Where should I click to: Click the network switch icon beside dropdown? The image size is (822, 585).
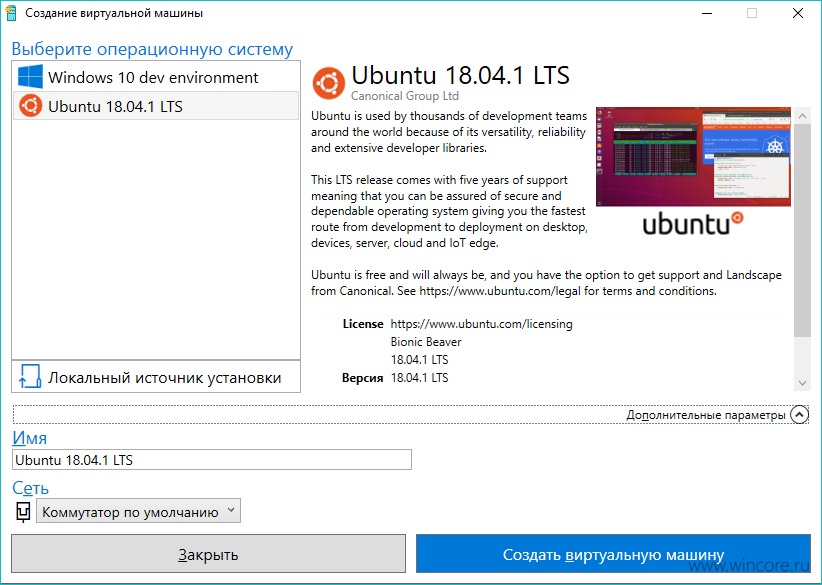click(x=23, y=511)
